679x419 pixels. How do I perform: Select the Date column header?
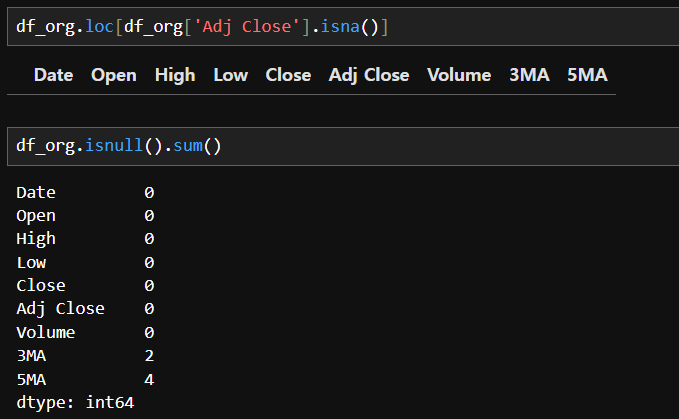pyautogui.click(x=54, y=75)
